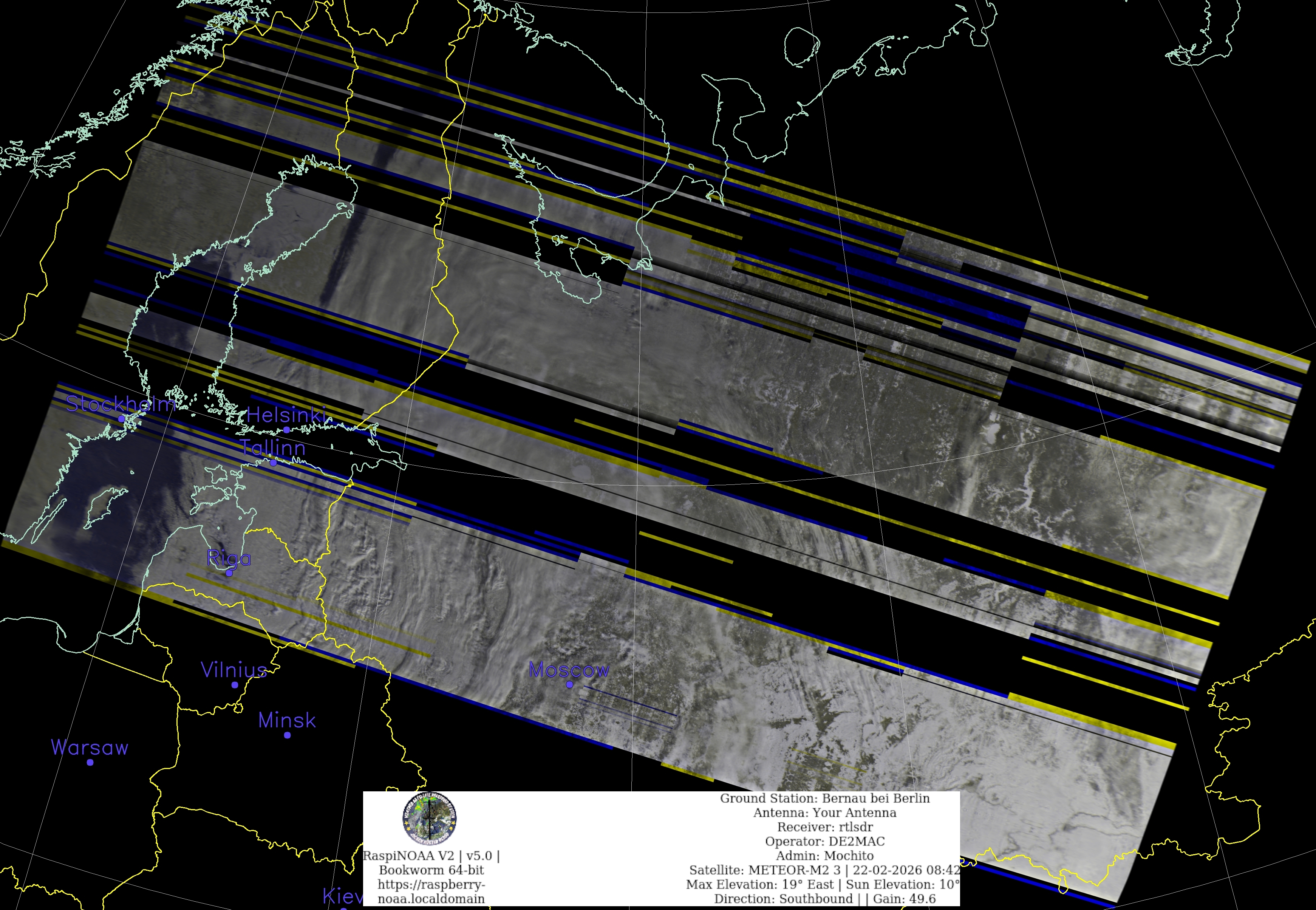This screenshot has height=910, width=1316.
Task: Click the Max Elevation 19° East line
Action: click(823, 884)
